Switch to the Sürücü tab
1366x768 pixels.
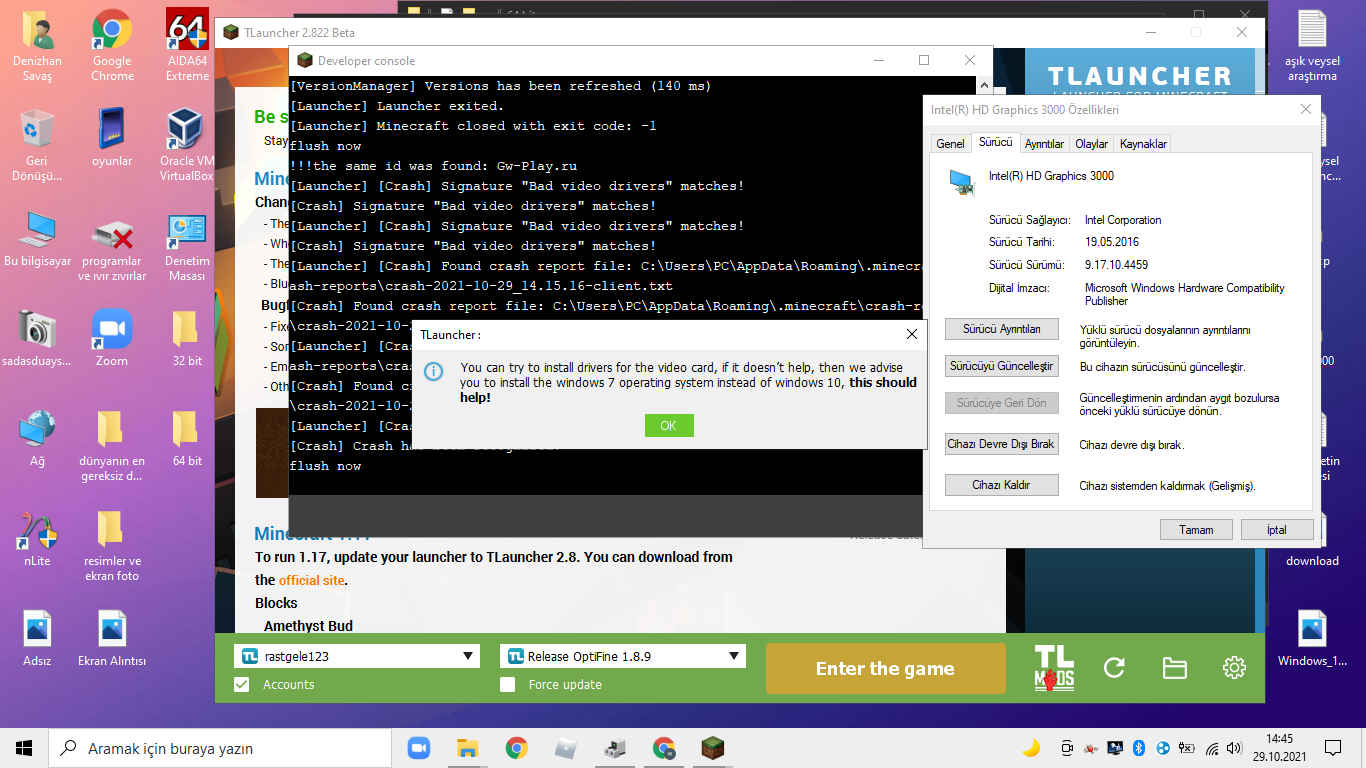point(995,143)
